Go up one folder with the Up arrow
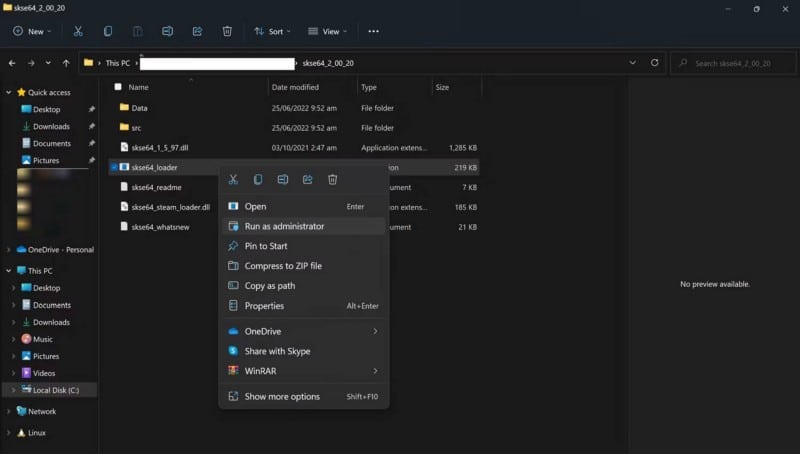Image resolution: width=800 pixels, height=454 pixels. coord(66,62)
